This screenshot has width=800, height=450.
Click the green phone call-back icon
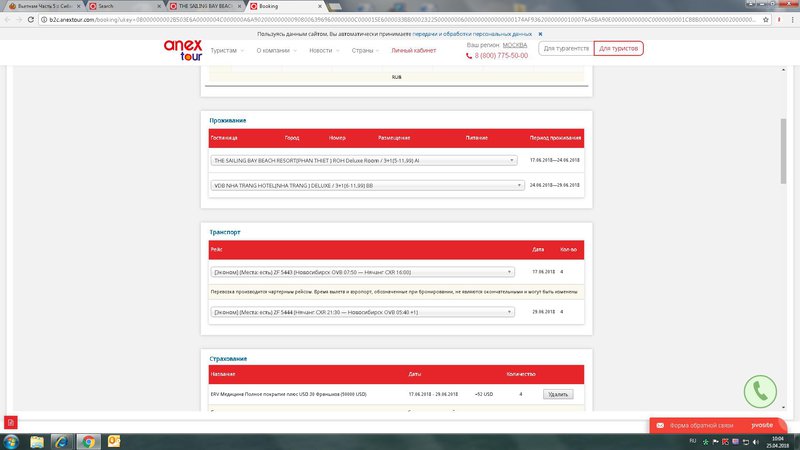(x=763, y=390)
